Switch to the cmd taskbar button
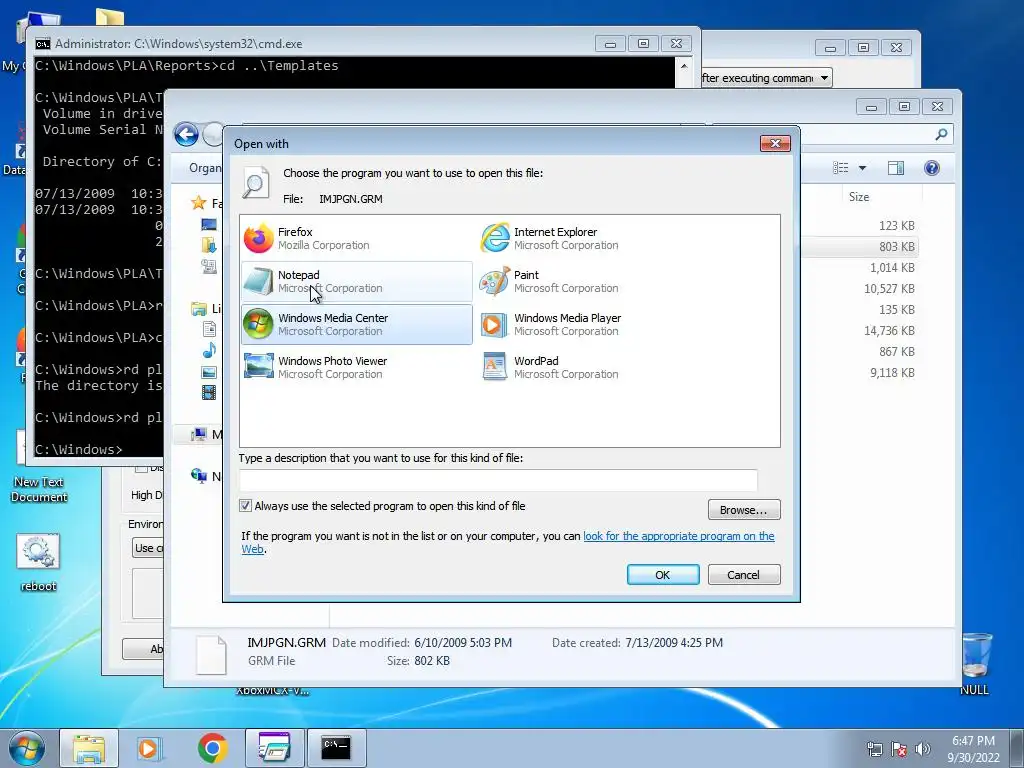 click(x=336, y=748)
